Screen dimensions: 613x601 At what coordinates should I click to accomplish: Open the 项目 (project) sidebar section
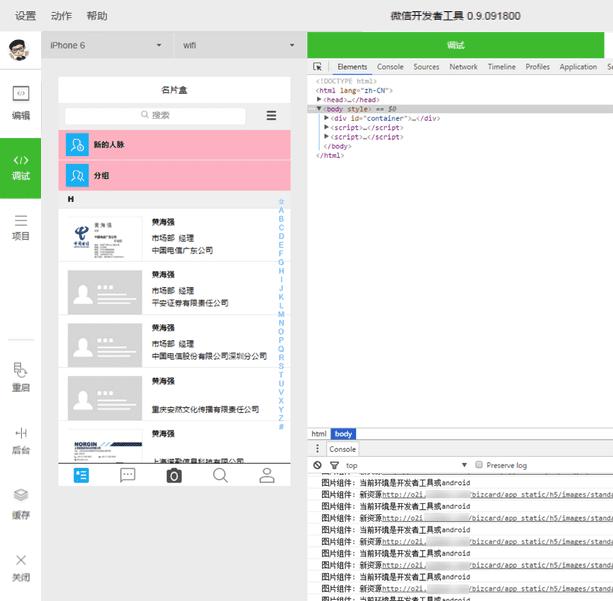point(21,227)
